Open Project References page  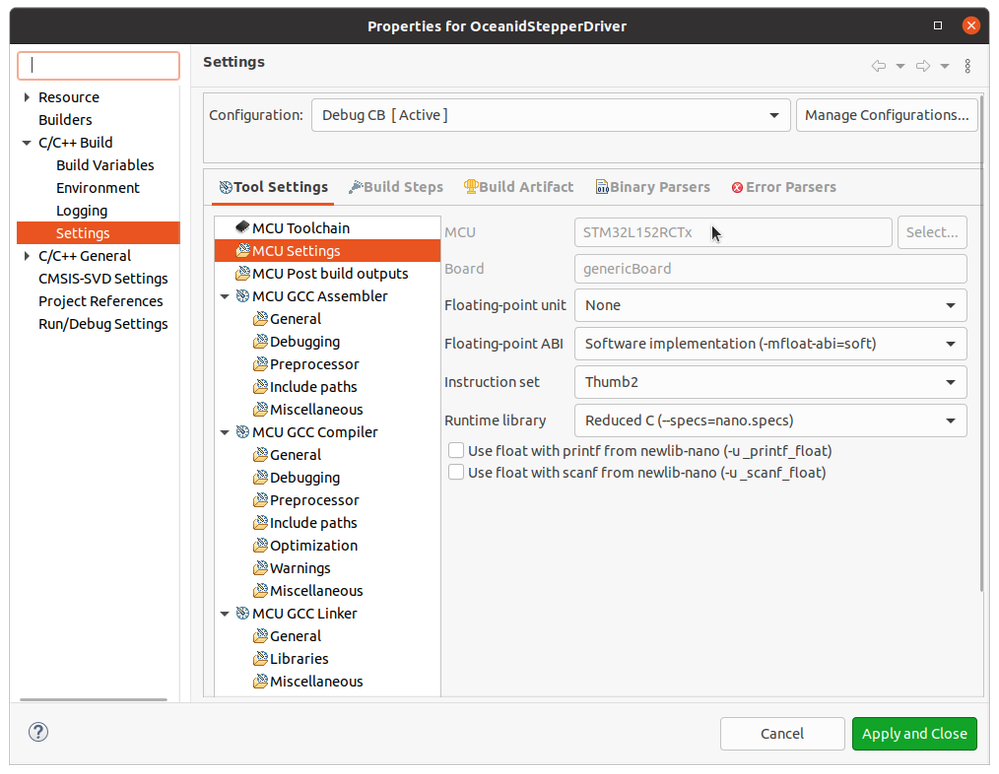(x=101, y=301)
